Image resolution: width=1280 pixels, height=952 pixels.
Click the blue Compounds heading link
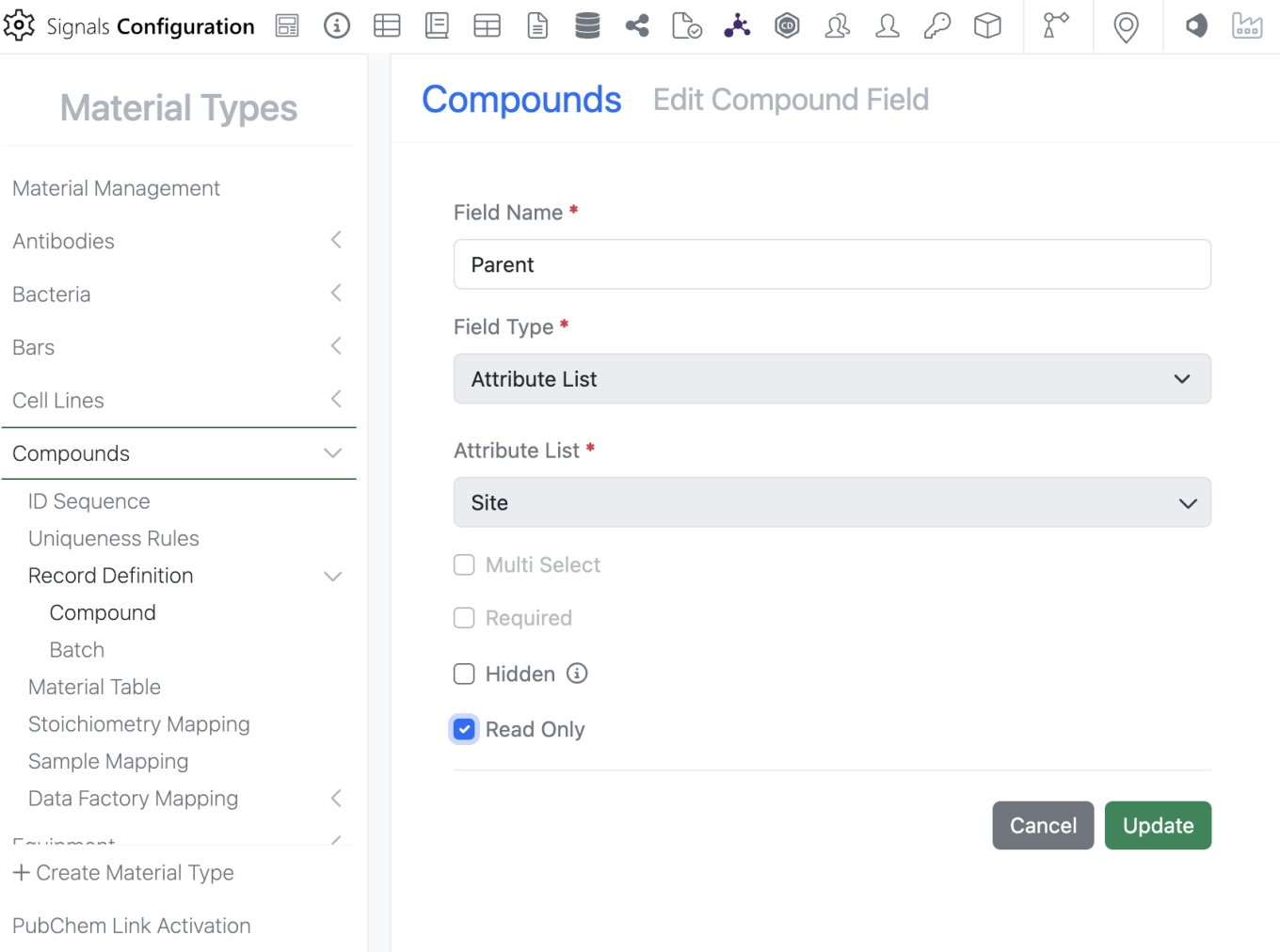(521, 100)
